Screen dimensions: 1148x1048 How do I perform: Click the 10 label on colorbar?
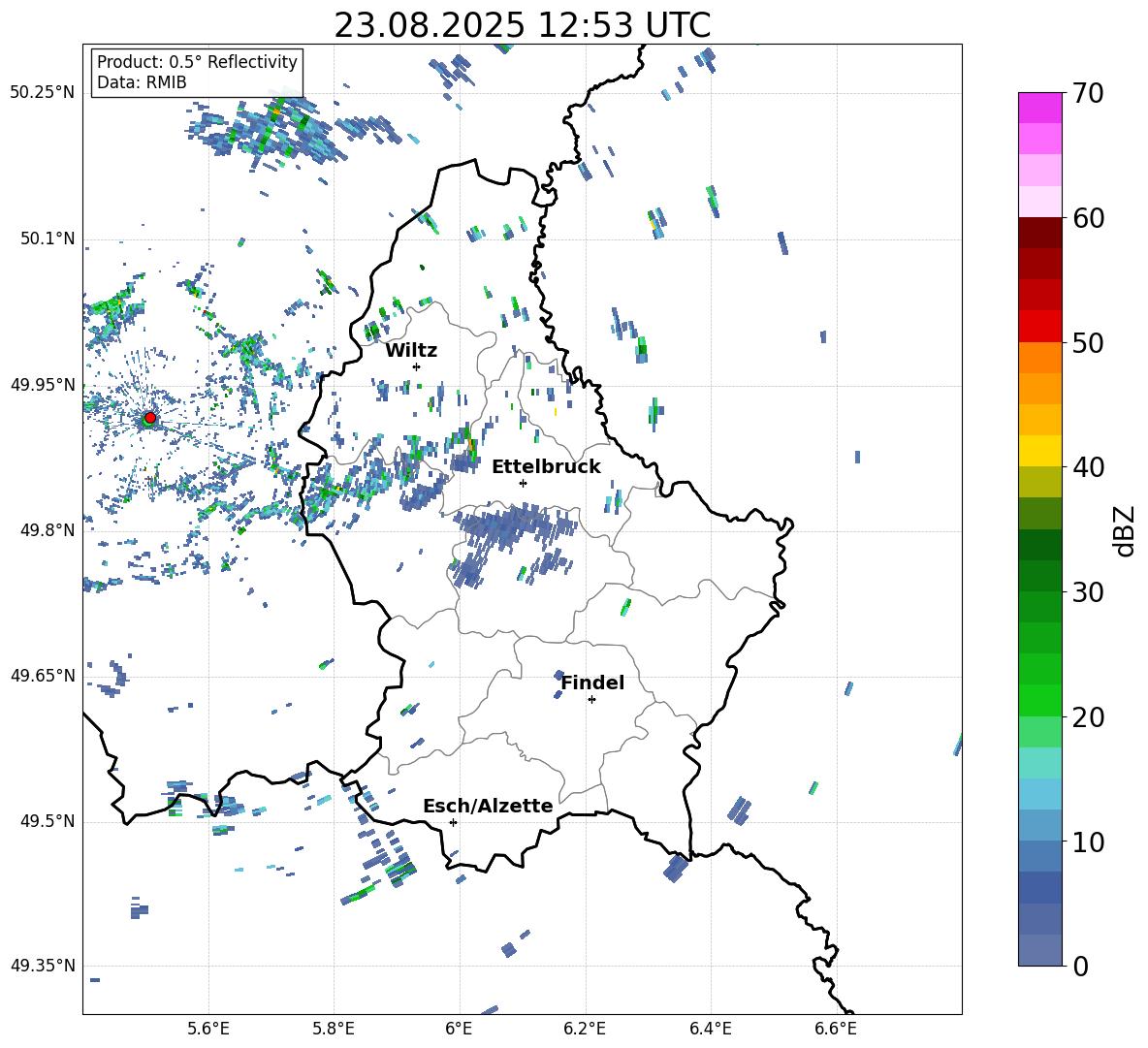tap(1088, 842)
